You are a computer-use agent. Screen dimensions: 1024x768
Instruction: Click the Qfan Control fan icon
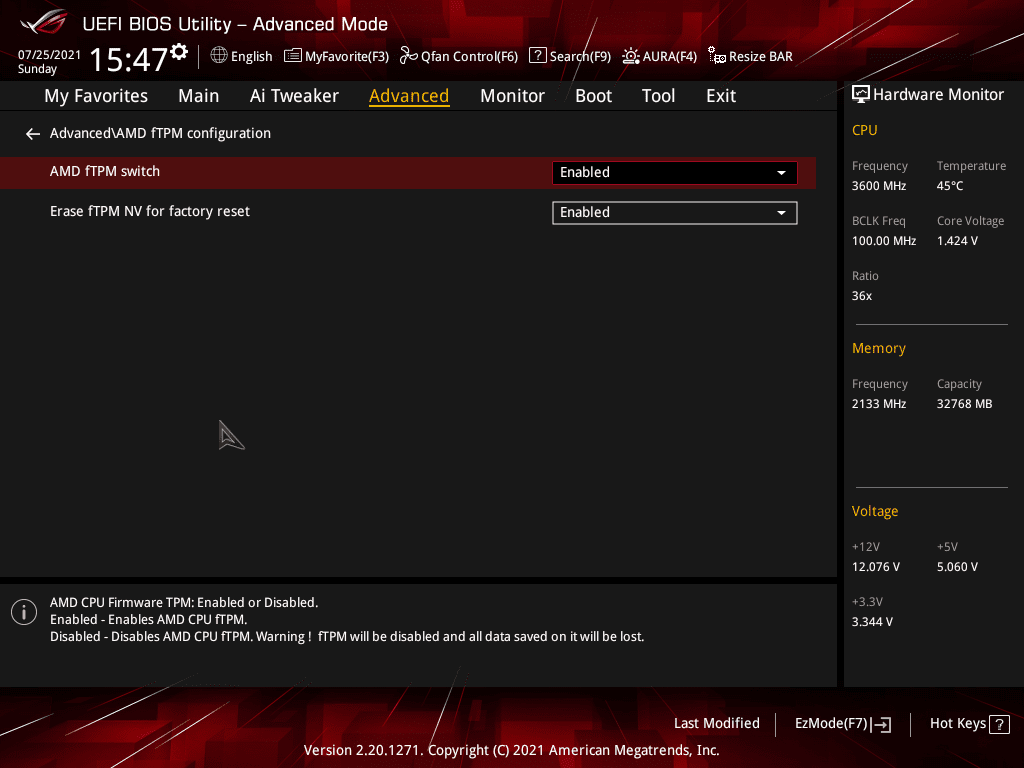coord(408,56)
